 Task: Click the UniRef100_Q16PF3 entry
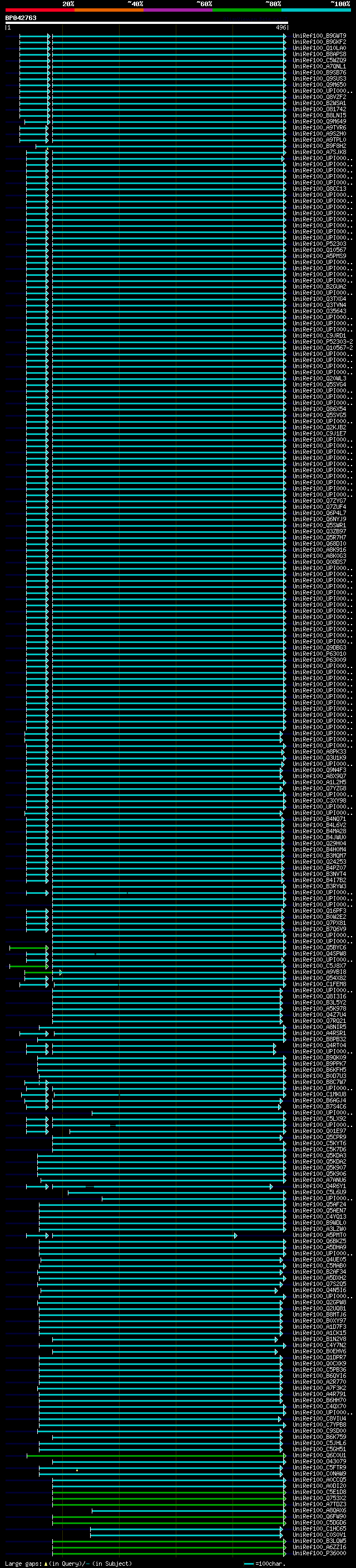click(319, 911)
